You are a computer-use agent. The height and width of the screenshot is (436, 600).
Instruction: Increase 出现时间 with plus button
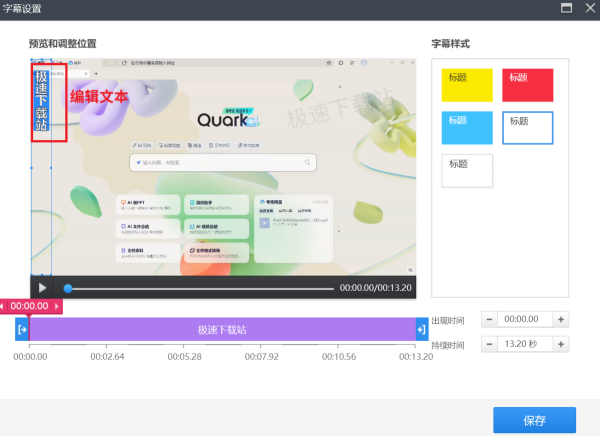562,319
